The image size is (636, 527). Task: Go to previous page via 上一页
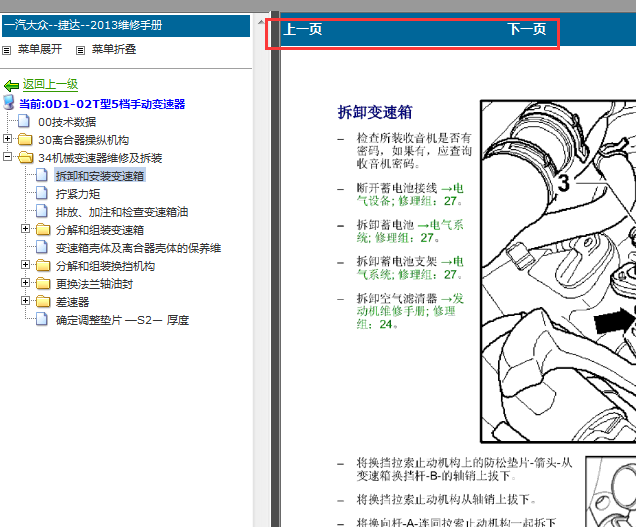tap(303, 29)
